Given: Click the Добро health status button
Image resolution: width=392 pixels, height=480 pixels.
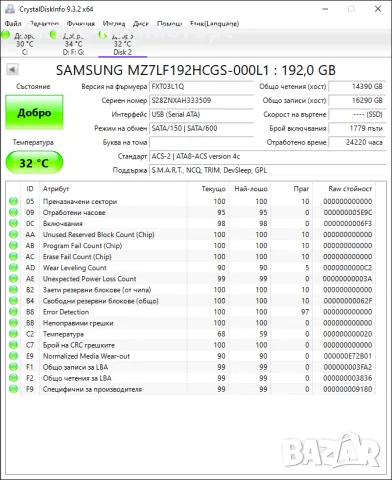Looking at the screenshot, I should (34, 113).
